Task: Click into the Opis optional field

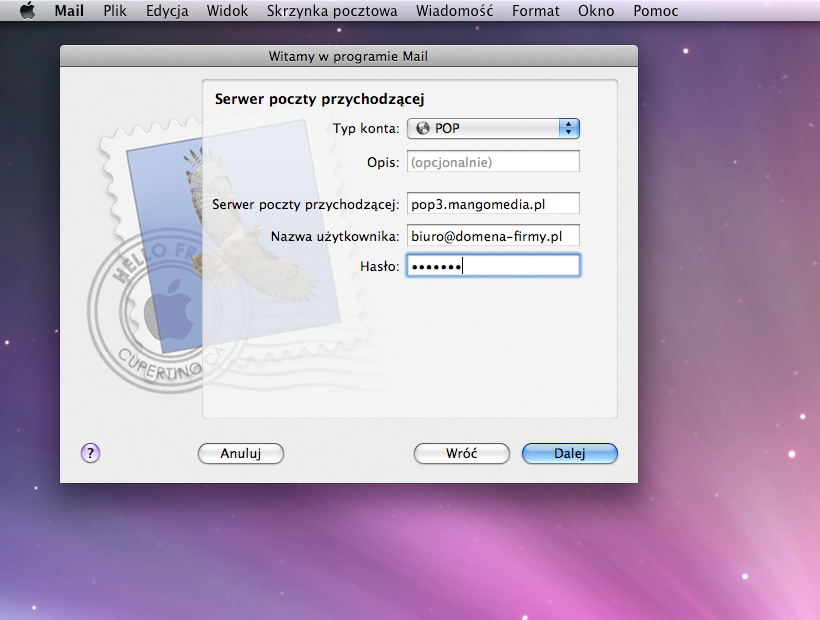Action: 493,162
